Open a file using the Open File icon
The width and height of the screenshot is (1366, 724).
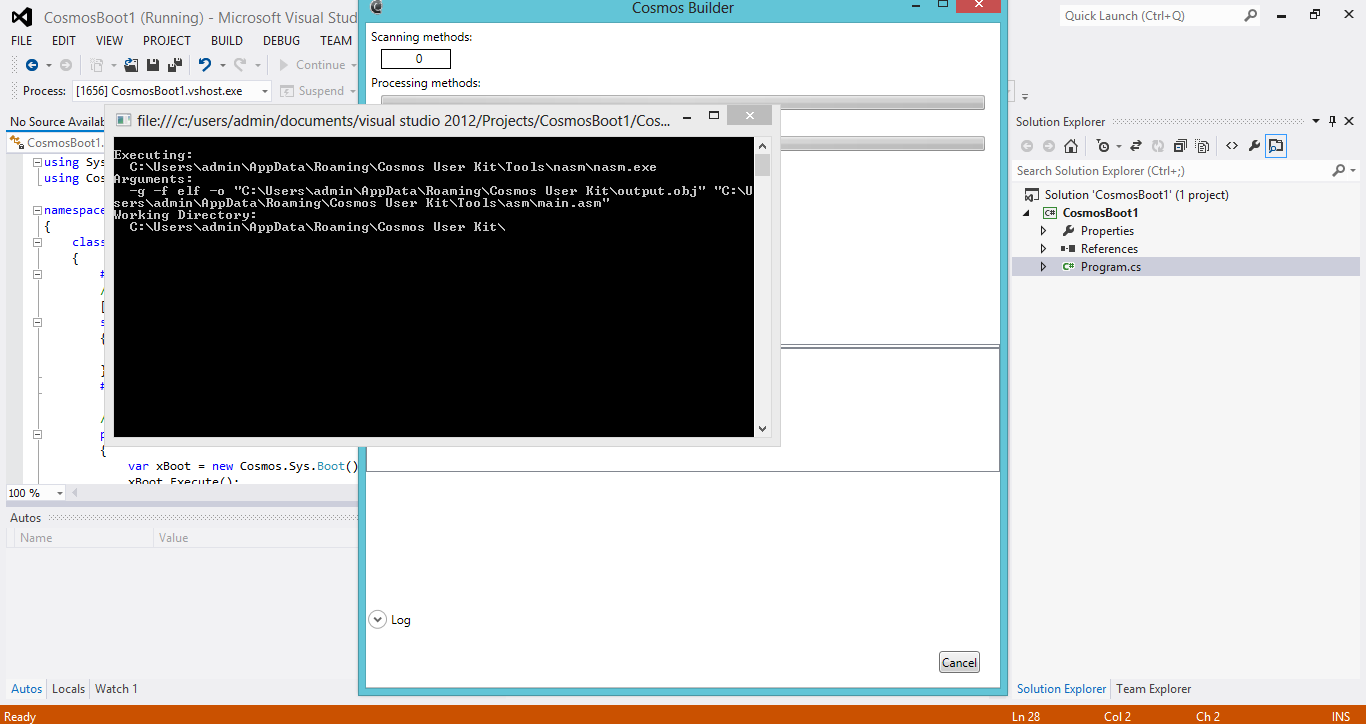(131, 64)
